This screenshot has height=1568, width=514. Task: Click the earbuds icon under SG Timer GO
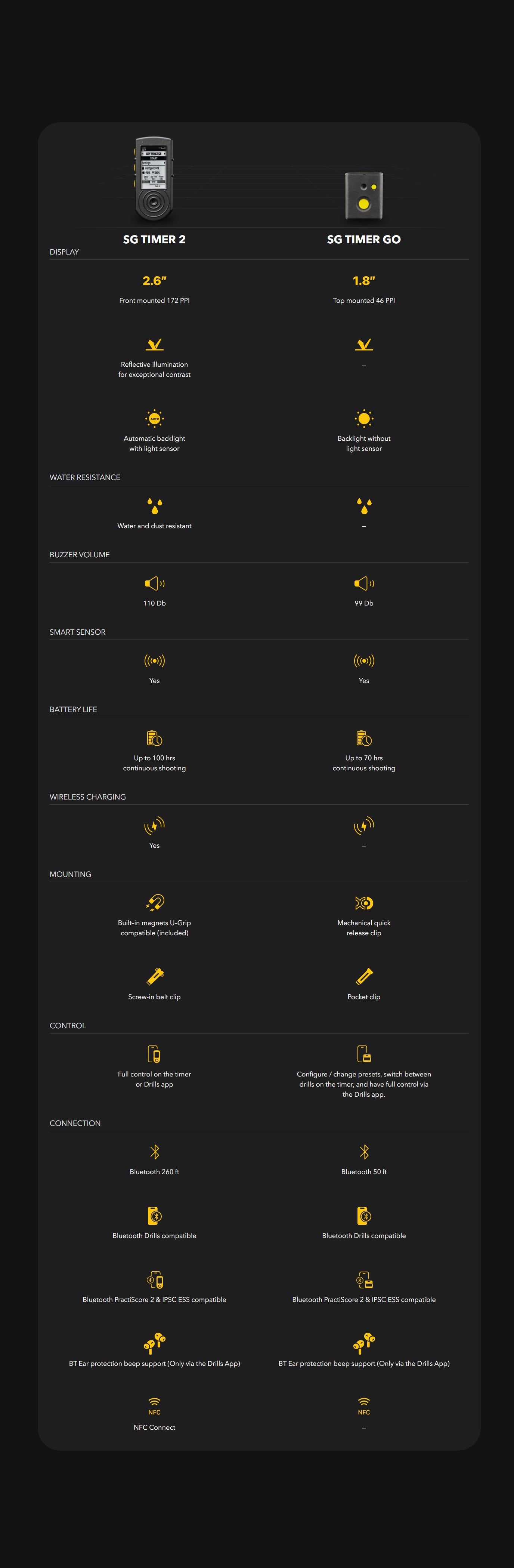click(x=364, y=1342)
